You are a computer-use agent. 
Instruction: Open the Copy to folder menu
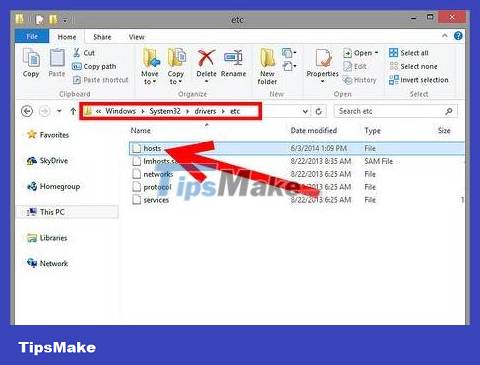(176, 66)
